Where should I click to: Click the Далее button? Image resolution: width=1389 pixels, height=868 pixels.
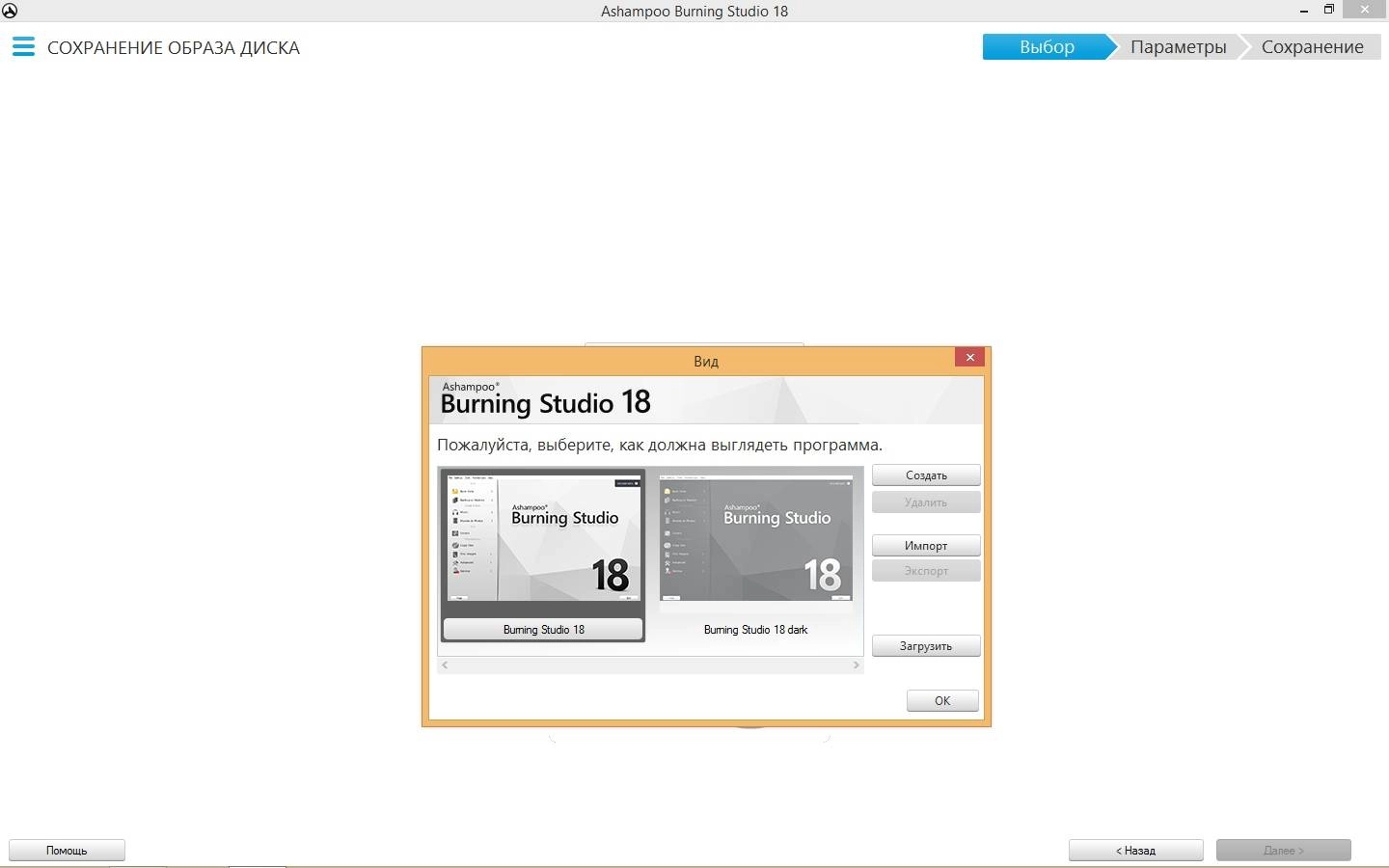click(x=1284, y=851)
